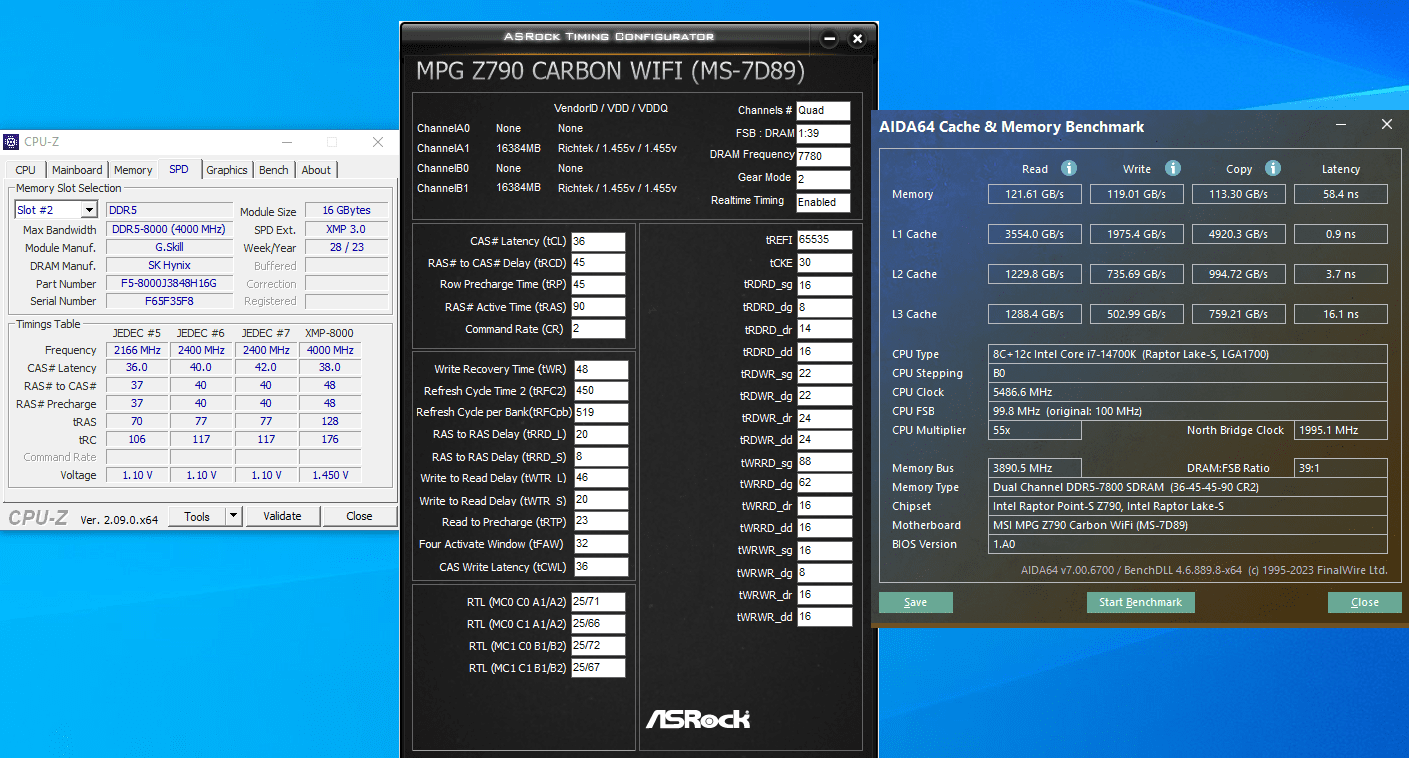Click CPU Clock value 5486.6 MHz
This screenshot has height=758, width=1409.
pyautogui.click(x=1188, y=392)
